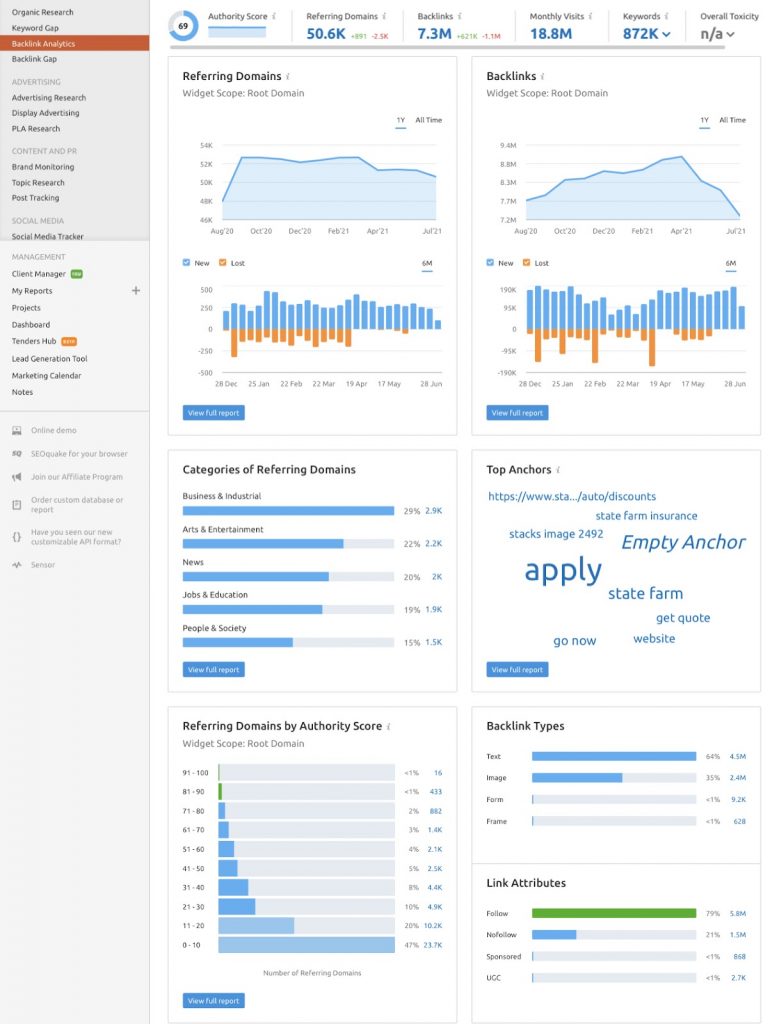View full report for Referring Domains by Authority Score

point(214,1000)
